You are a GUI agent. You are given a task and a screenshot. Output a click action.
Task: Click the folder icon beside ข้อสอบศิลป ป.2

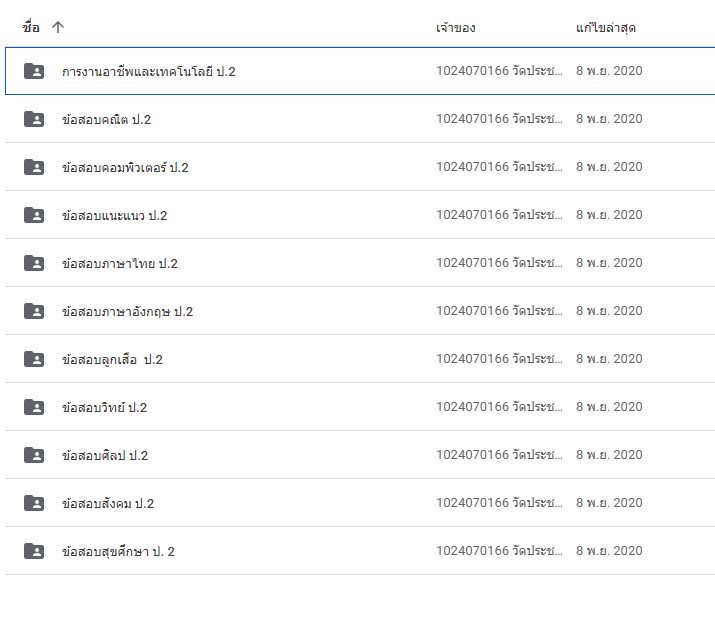(x=34, y=455)
